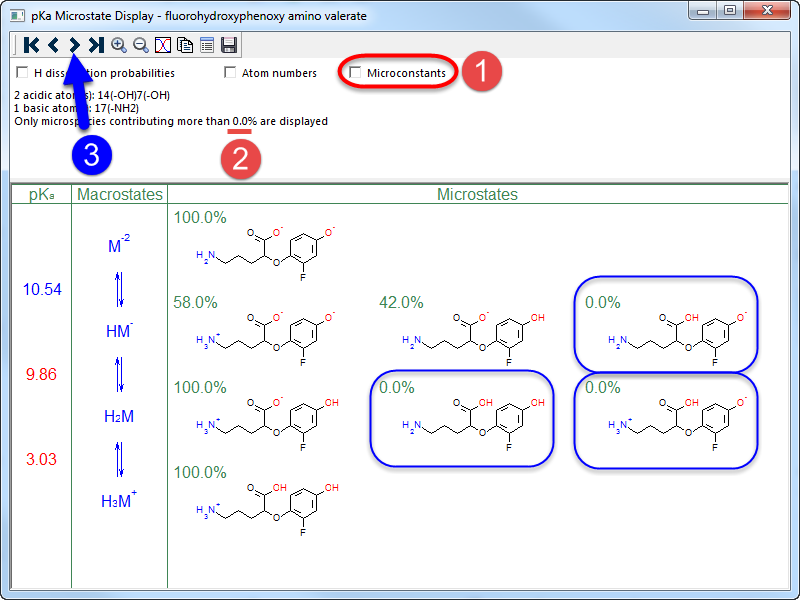Select the 100.0% structure in the M-2 row
Viewport: 800px width, 600px height.
coord(266,254)
